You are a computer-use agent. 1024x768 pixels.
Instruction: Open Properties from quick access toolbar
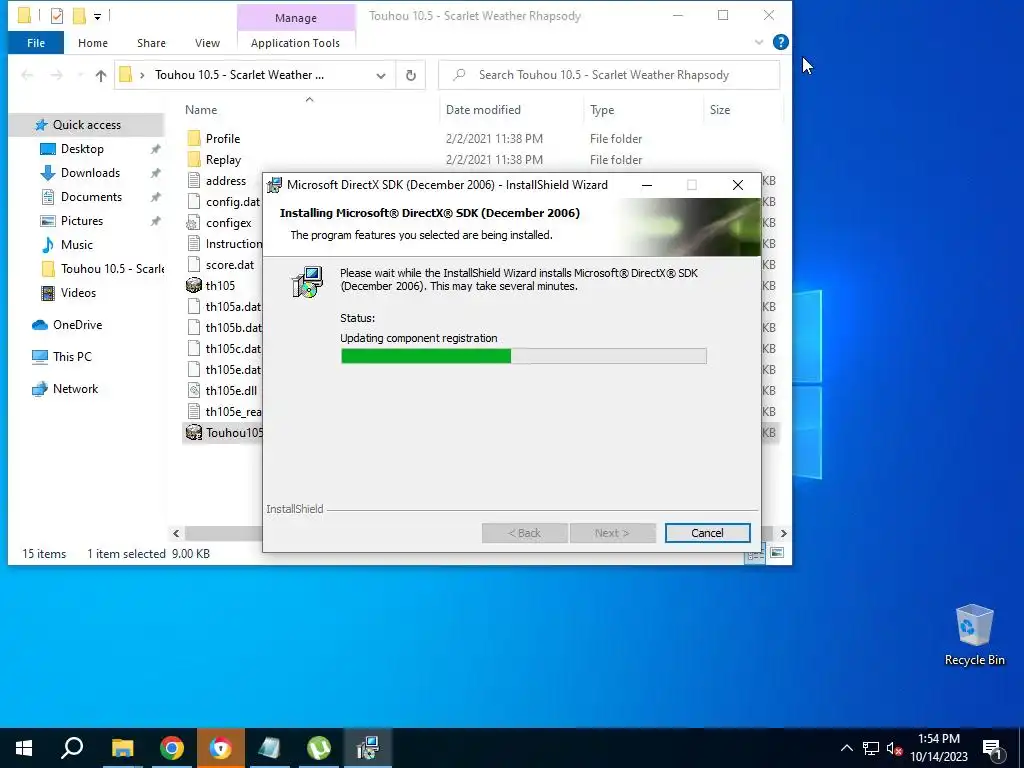57,15
